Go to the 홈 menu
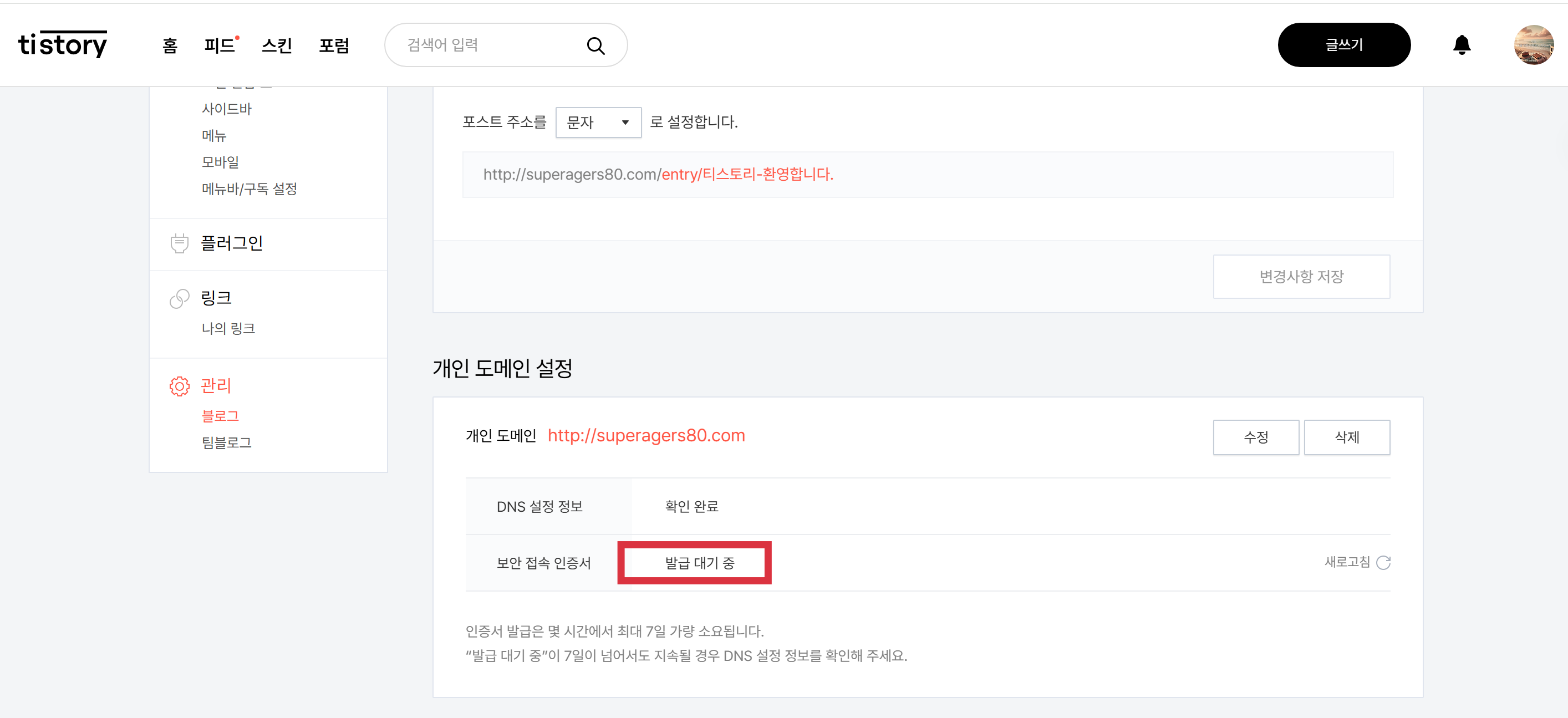 (170, 45)
